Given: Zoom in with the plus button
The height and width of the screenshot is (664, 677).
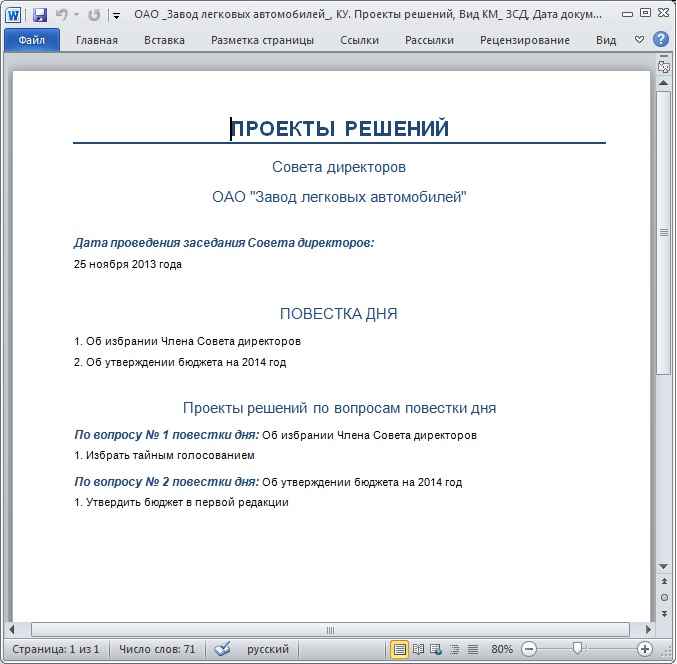Looking at the screenshot, I should pos(645,649).
